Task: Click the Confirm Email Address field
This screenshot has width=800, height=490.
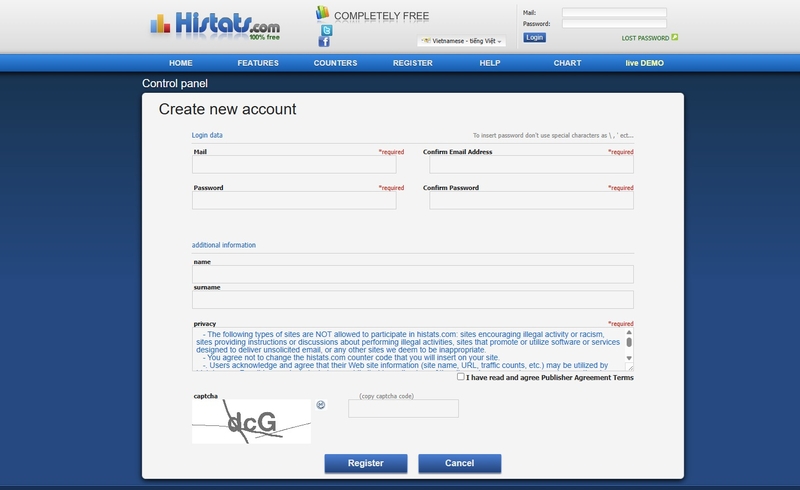Action: [x=531, y=164]
